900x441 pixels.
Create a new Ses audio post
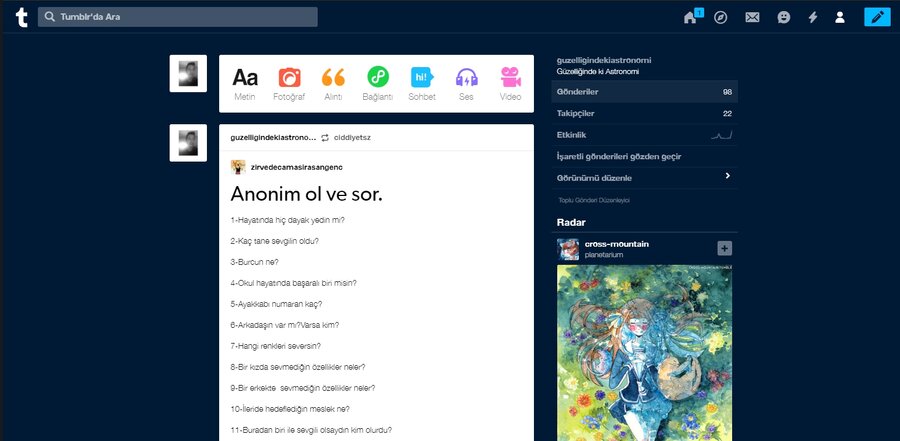[466, 84]
